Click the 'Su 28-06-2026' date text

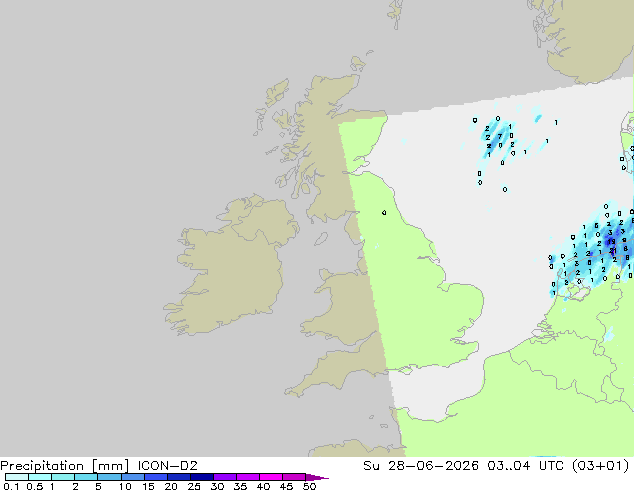(421, 466)
